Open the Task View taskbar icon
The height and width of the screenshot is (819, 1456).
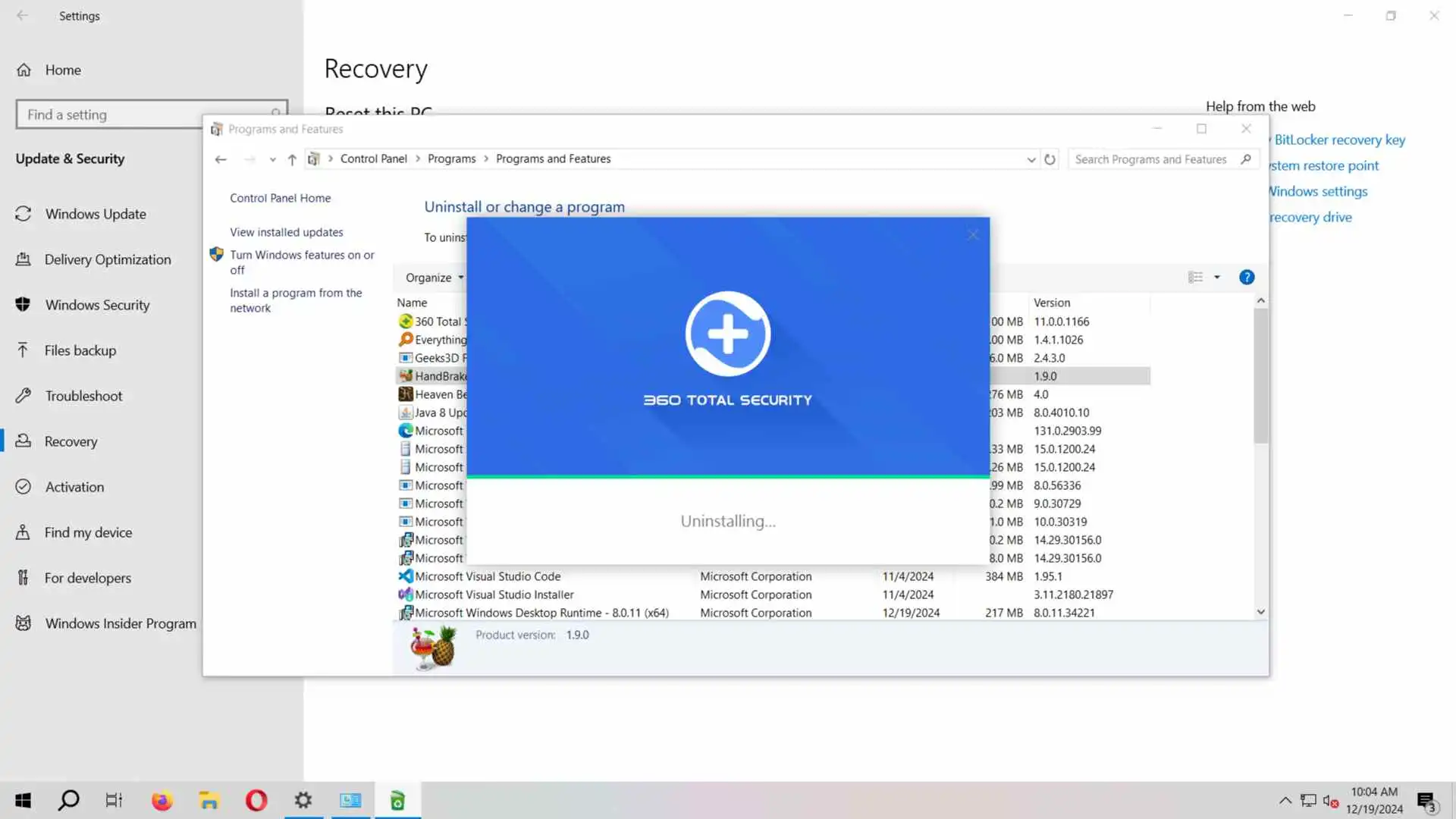[x=114, y=800]
